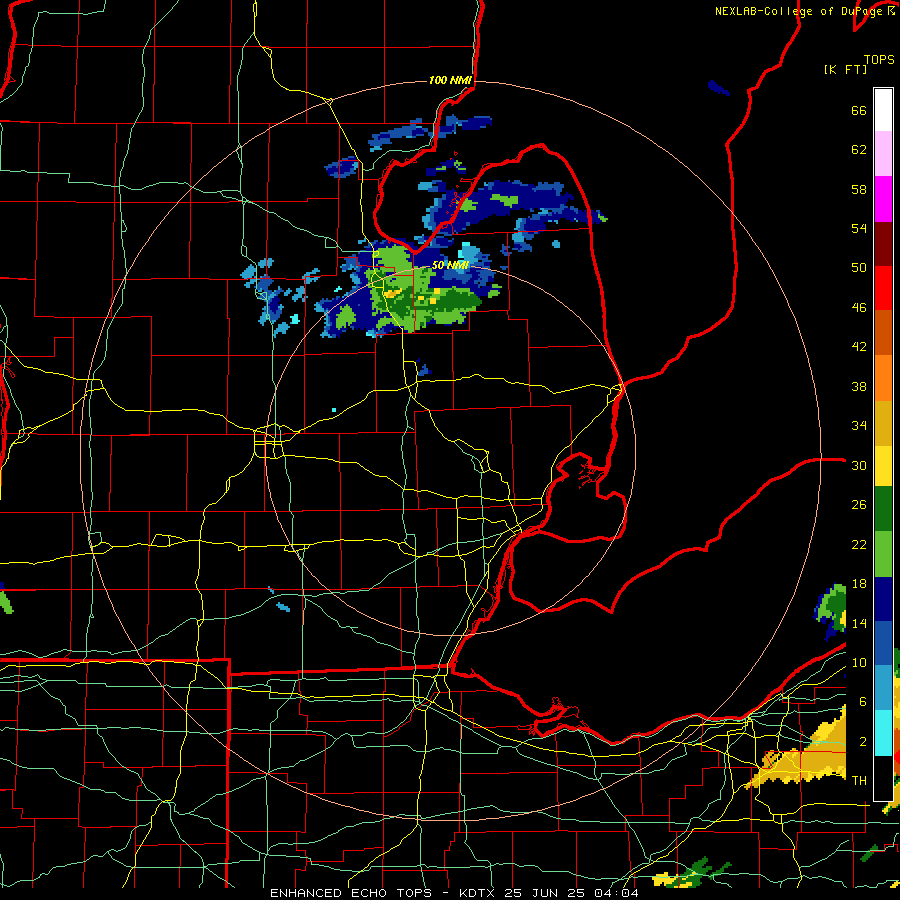Click the '04:04' timestamp

coord(615,893)
